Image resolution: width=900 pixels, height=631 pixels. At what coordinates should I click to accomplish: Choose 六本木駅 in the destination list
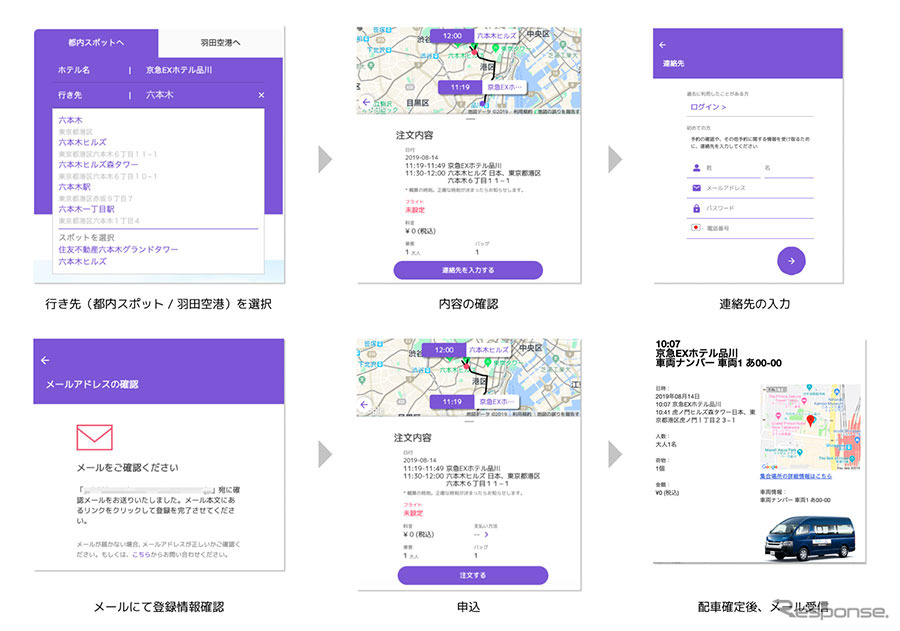click(76, 186)
